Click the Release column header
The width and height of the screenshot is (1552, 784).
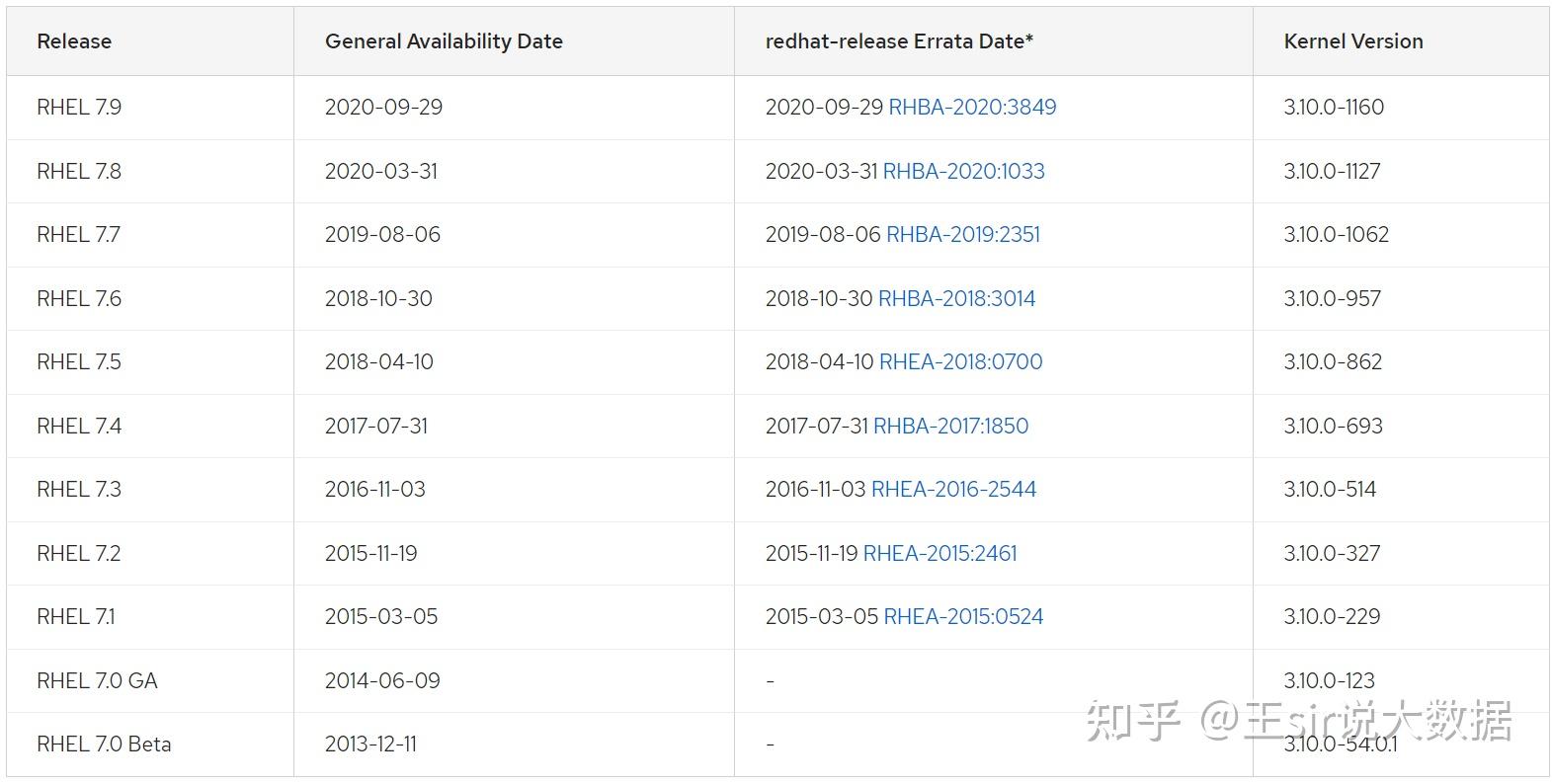[74, 41]
